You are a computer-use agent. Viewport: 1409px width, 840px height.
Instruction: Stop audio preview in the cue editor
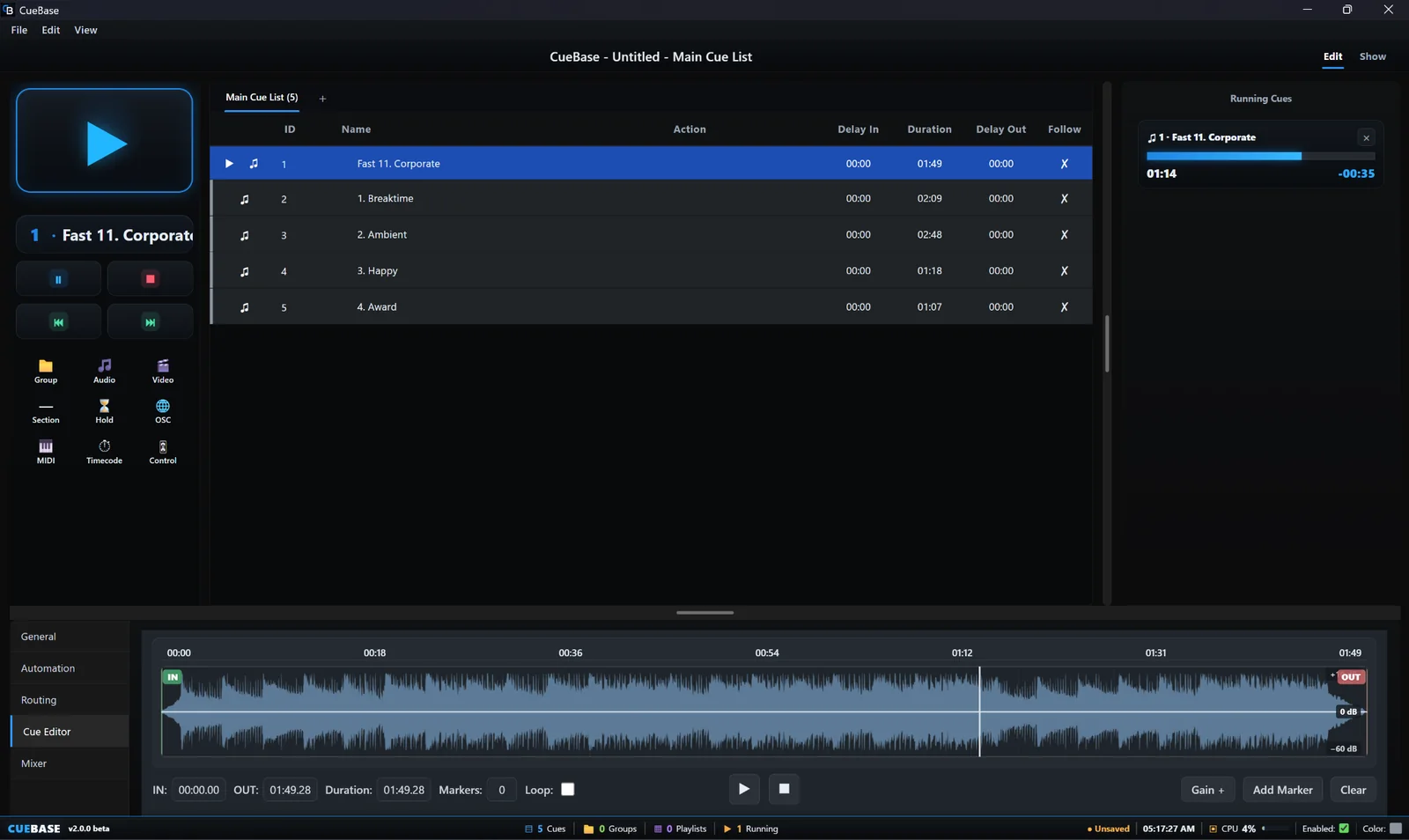784,789
